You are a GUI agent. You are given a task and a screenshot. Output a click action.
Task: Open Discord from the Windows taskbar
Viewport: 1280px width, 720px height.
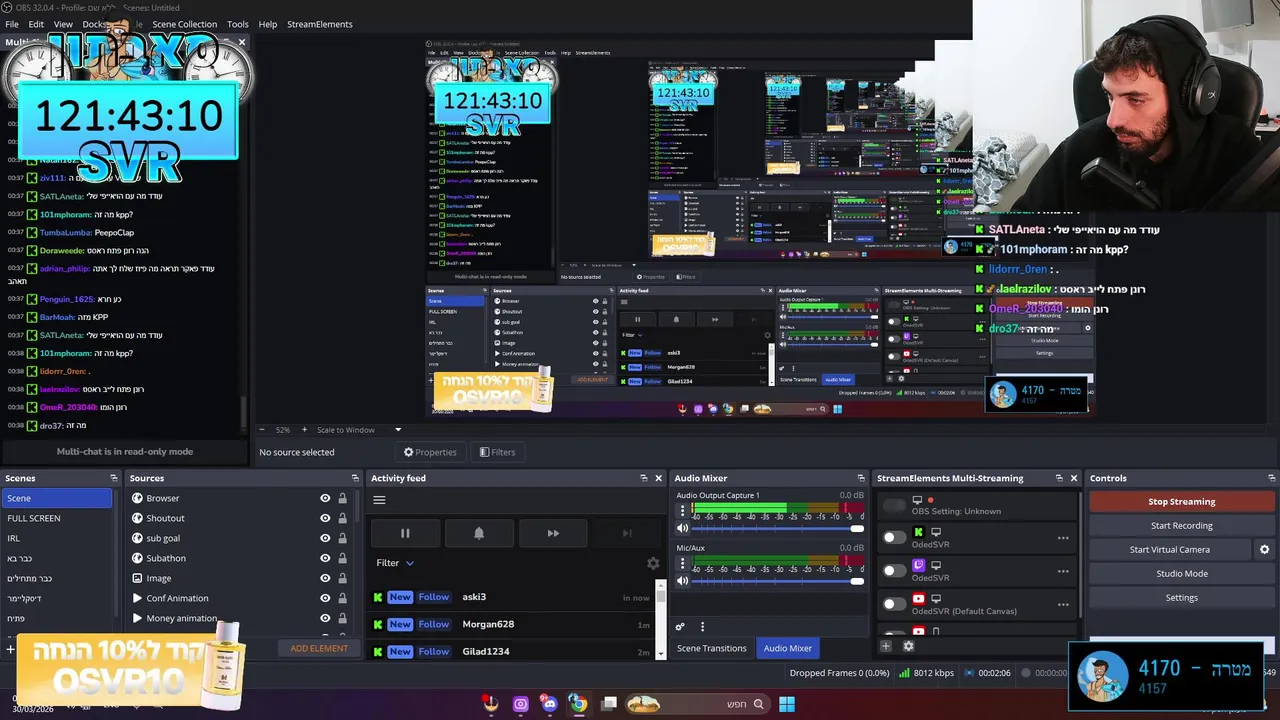[x=549, y=704]
